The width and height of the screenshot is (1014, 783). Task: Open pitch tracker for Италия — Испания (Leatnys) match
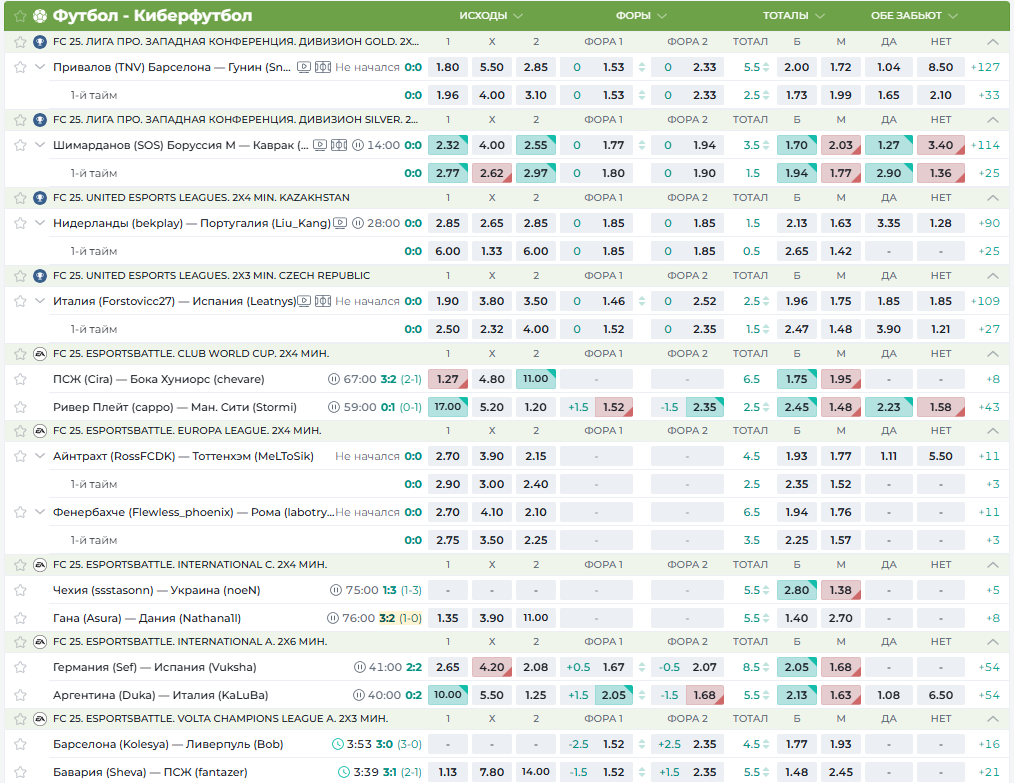(323, 301)
